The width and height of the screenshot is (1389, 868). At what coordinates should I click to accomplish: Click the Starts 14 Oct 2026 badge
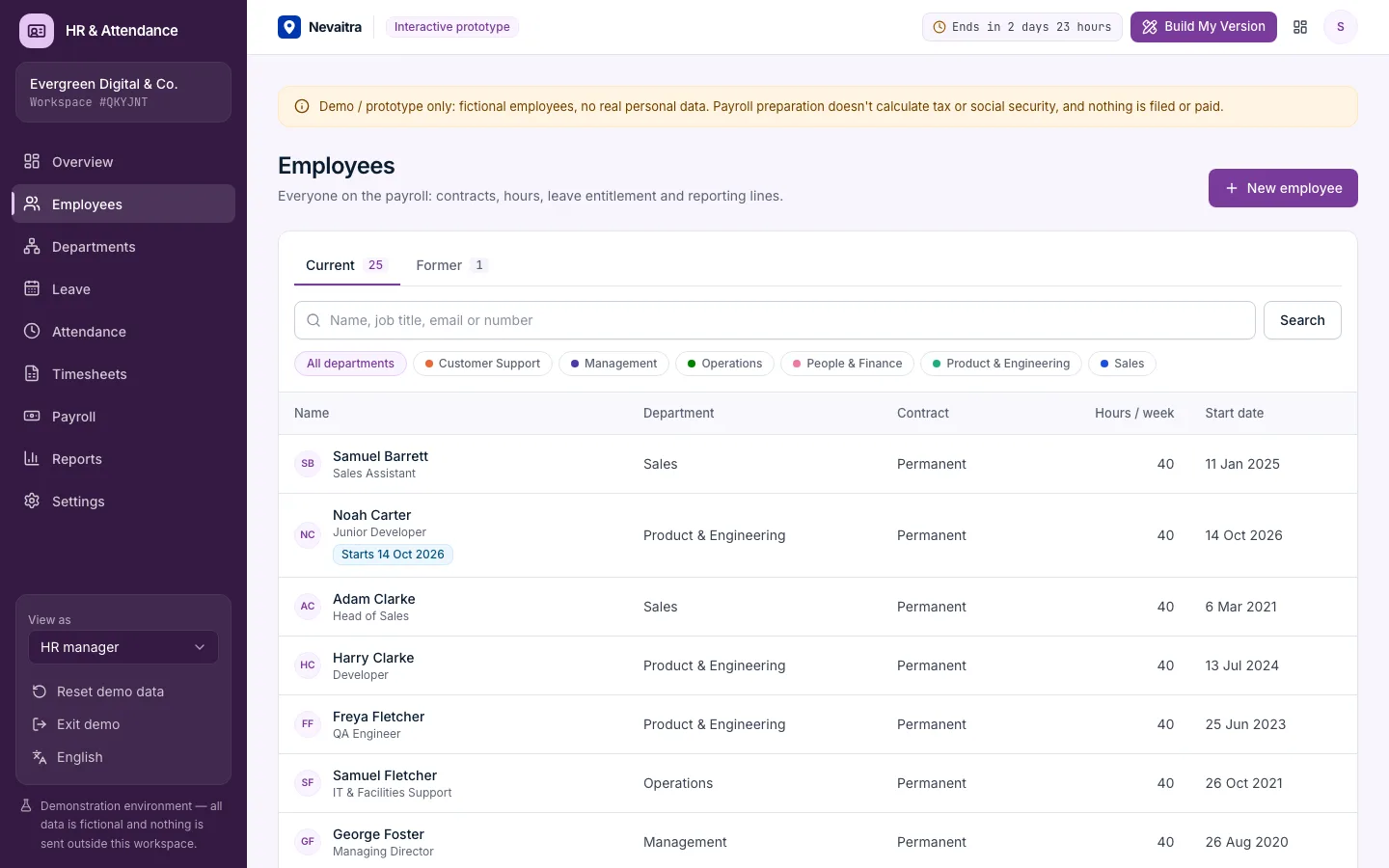(393, 555)
